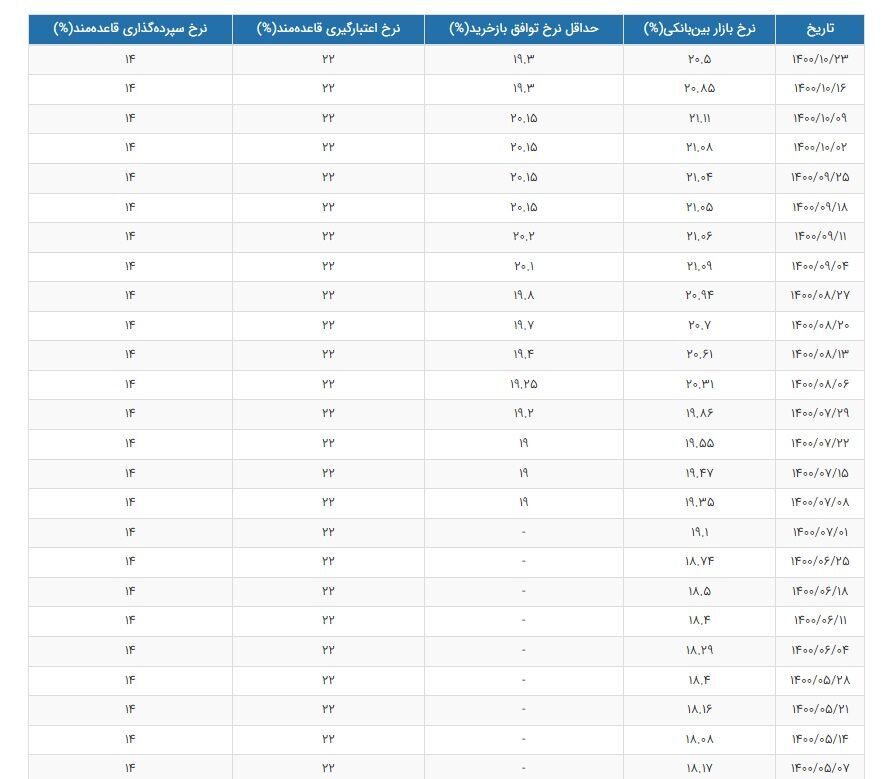Image resolution: width=895 pixels, height=779 pixels.
Task: Select the date cell ۱۴۰۰/۰۸/۰۶
Action: [x=820, y=384]
